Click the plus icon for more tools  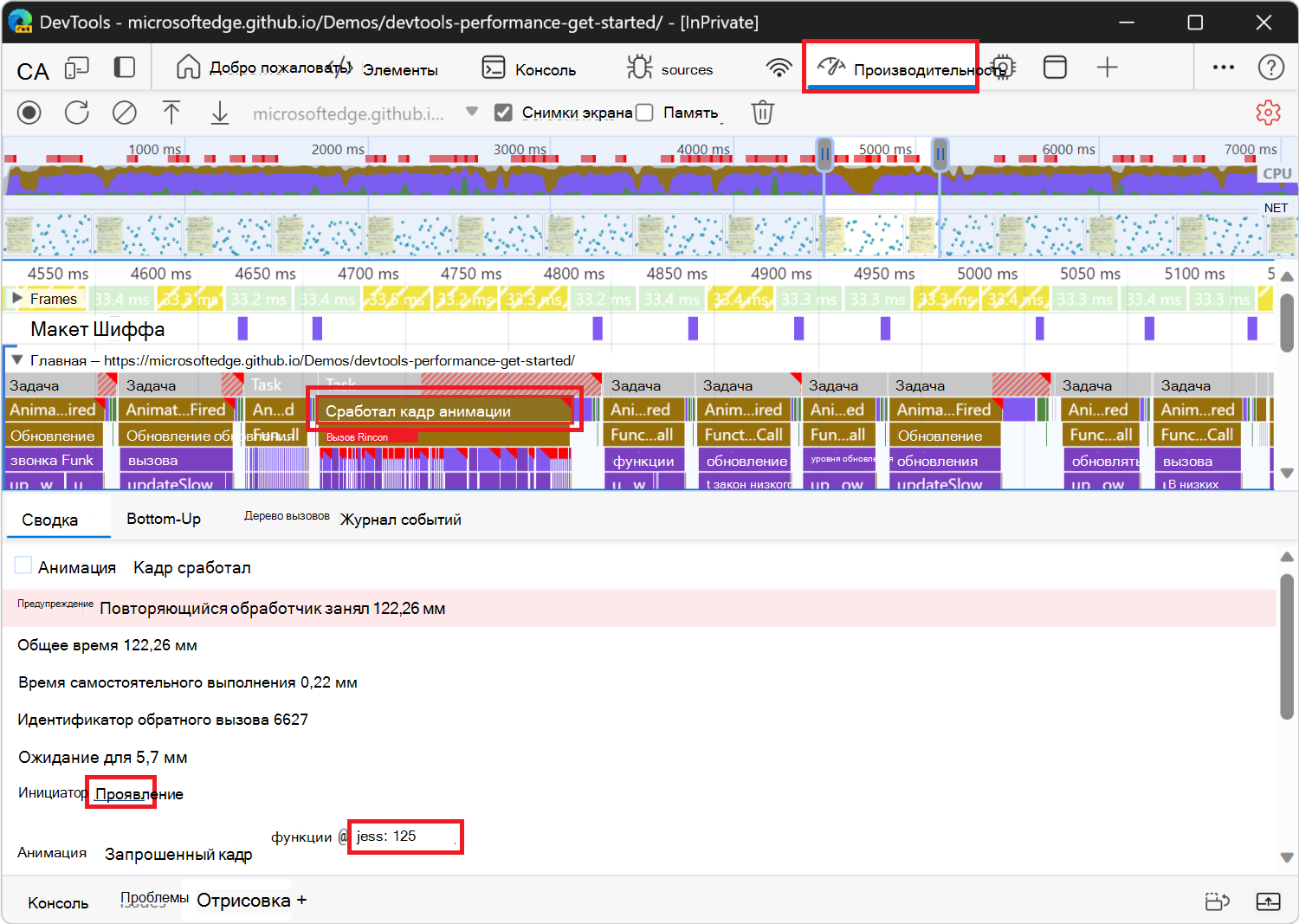click(1108, 68)
